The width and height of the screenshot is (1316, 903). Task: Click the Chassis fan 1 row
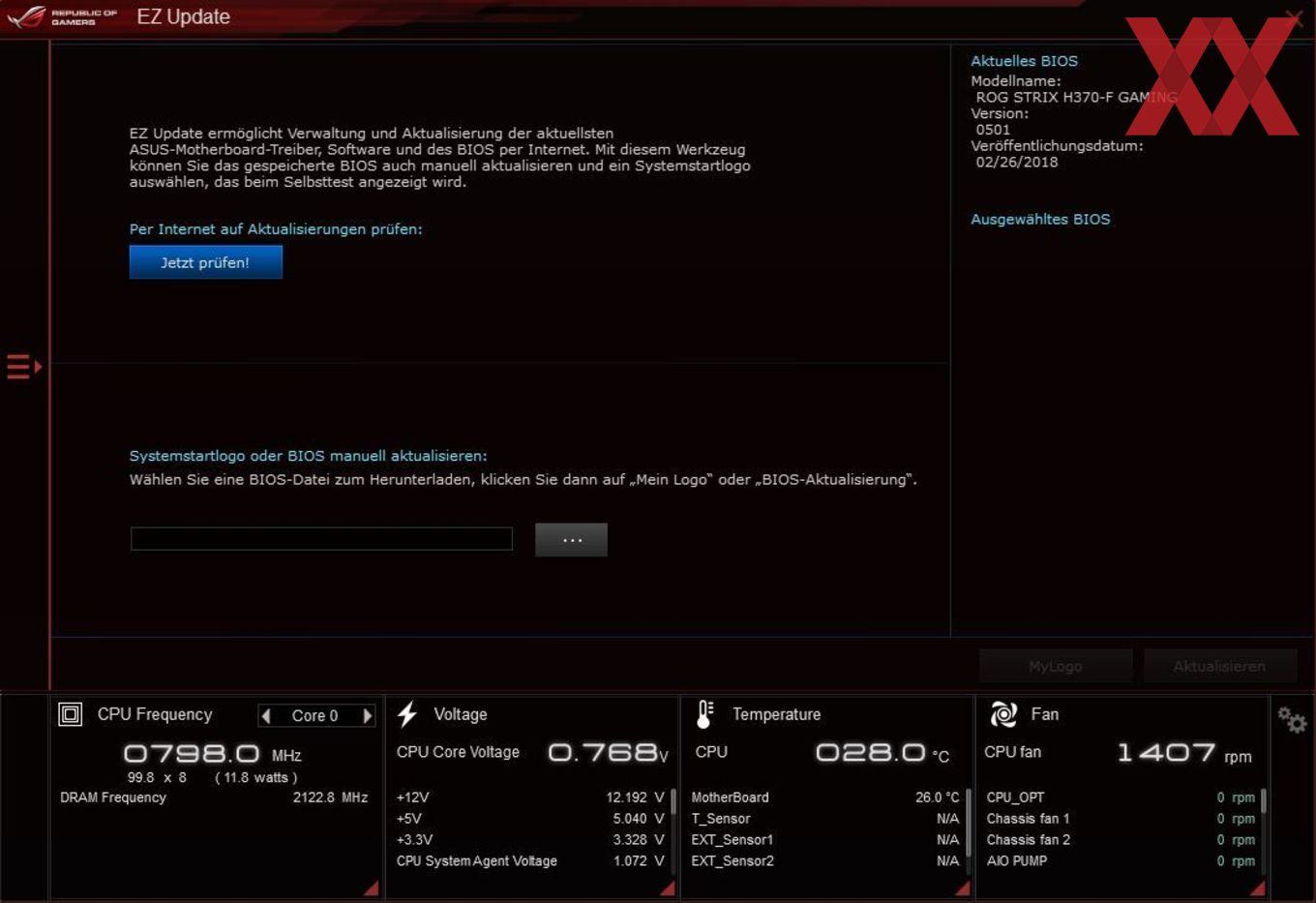coord(1121,819)
